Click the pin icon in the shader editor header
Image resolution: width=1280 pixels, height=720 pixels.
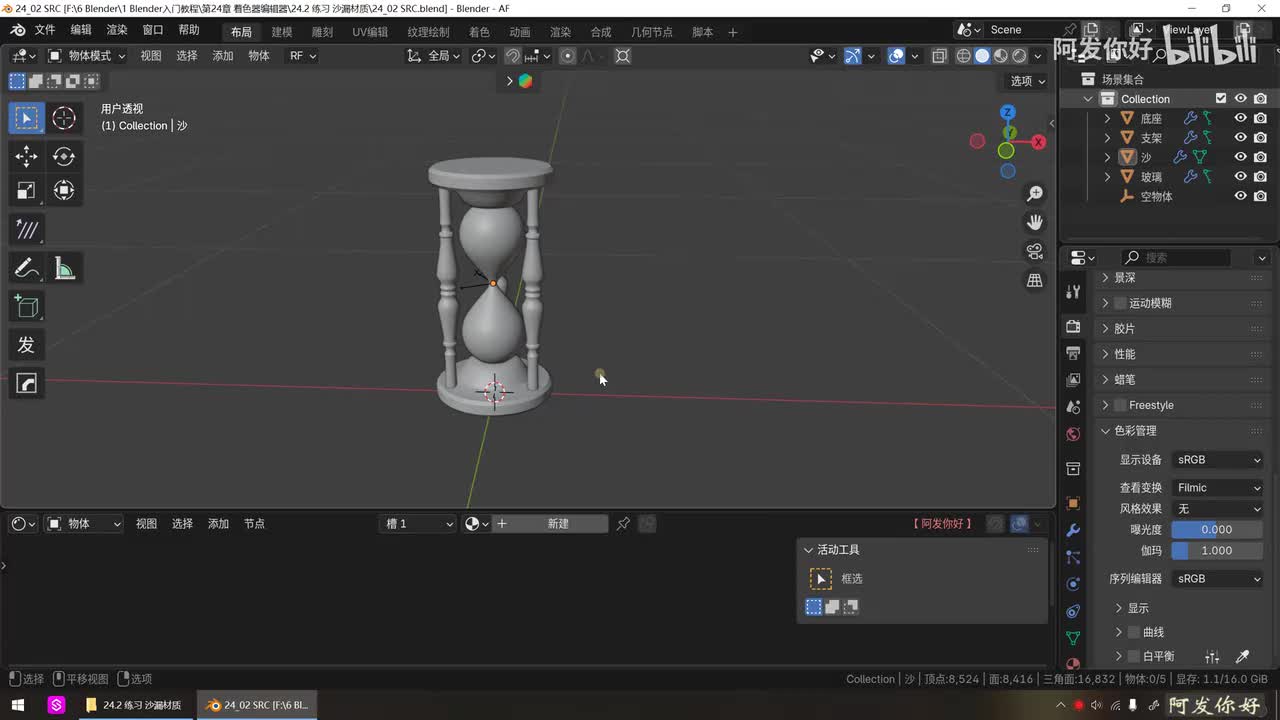[x=623, y=524]
